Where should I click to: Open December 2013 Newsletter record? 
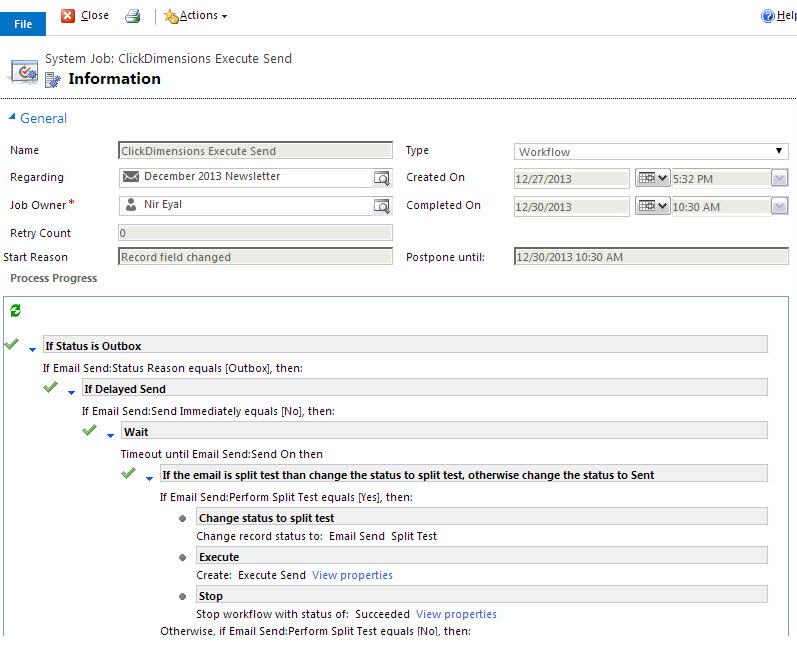[x=212, y=176]
